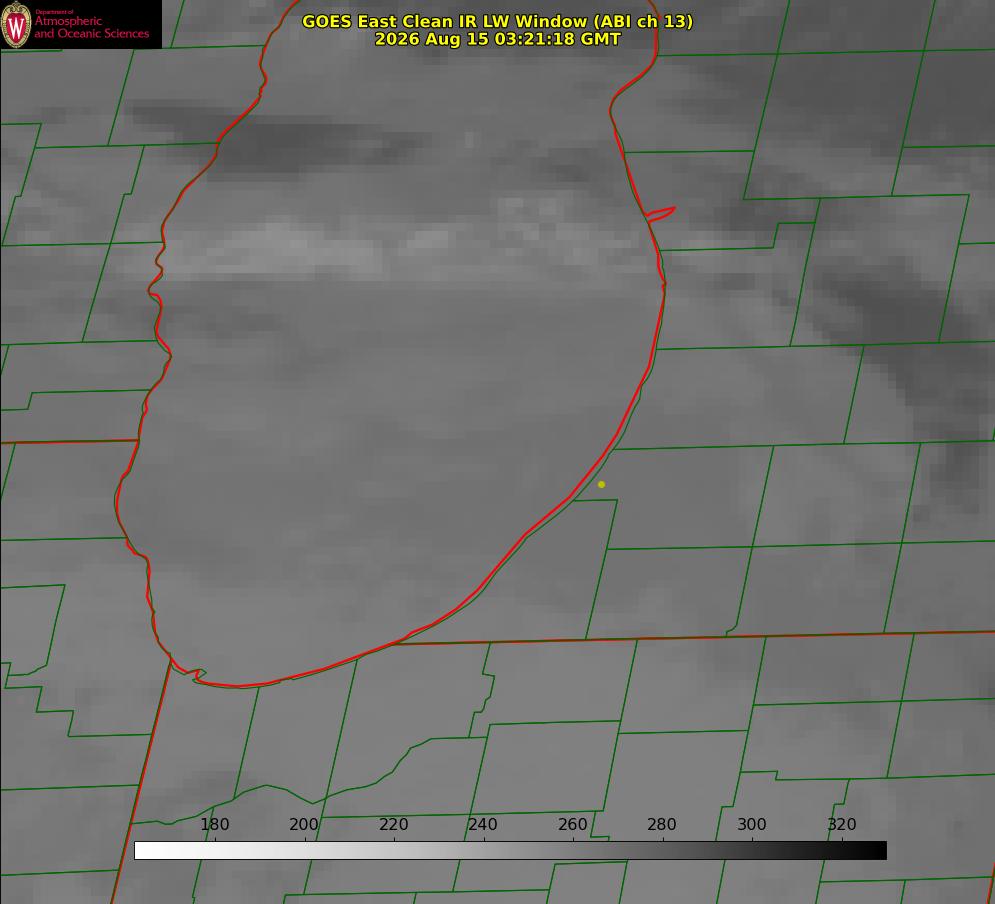This screenshot has width=995, height=904.
Task: Click the 180 colorbar label
Action: click(214, 824)
